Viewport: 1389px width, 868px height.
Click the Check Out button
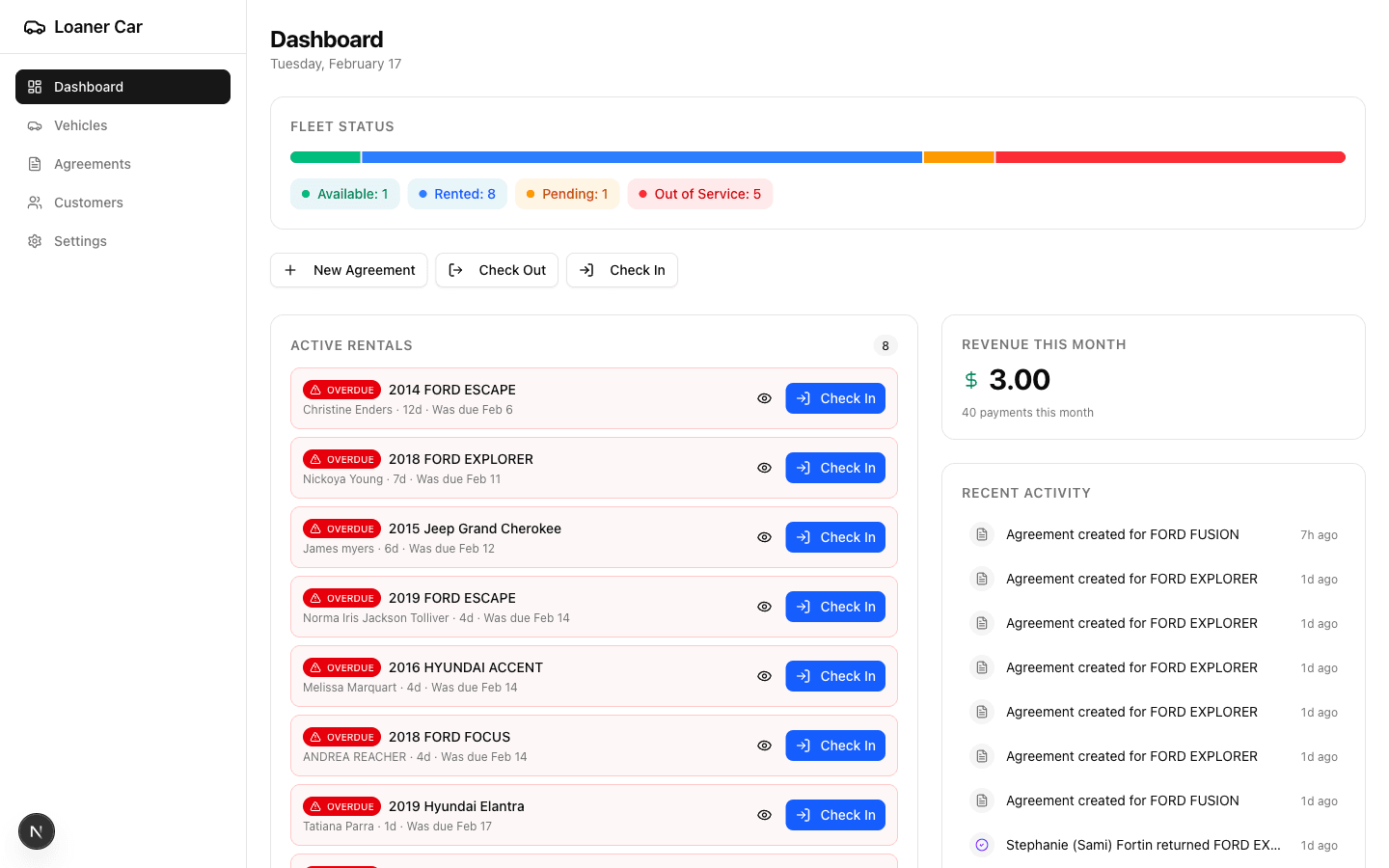click(497, 270)
